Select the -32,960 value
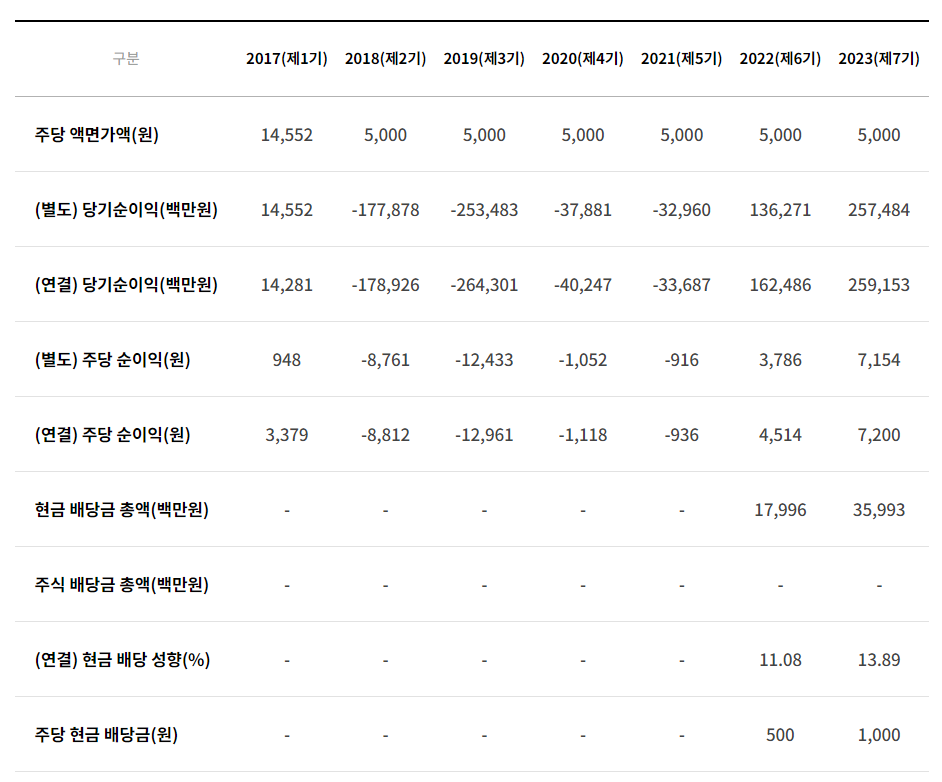This screenshot has height=782, width=942. pyautogui.click(x=681, y=210)
